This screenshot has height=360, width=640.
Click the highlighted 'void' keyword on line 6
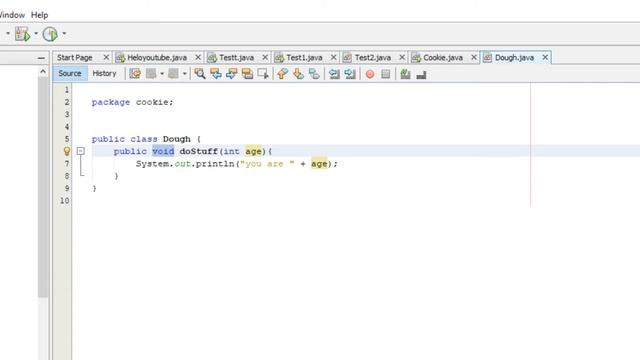pyautogui.click(x=163, y=151)
